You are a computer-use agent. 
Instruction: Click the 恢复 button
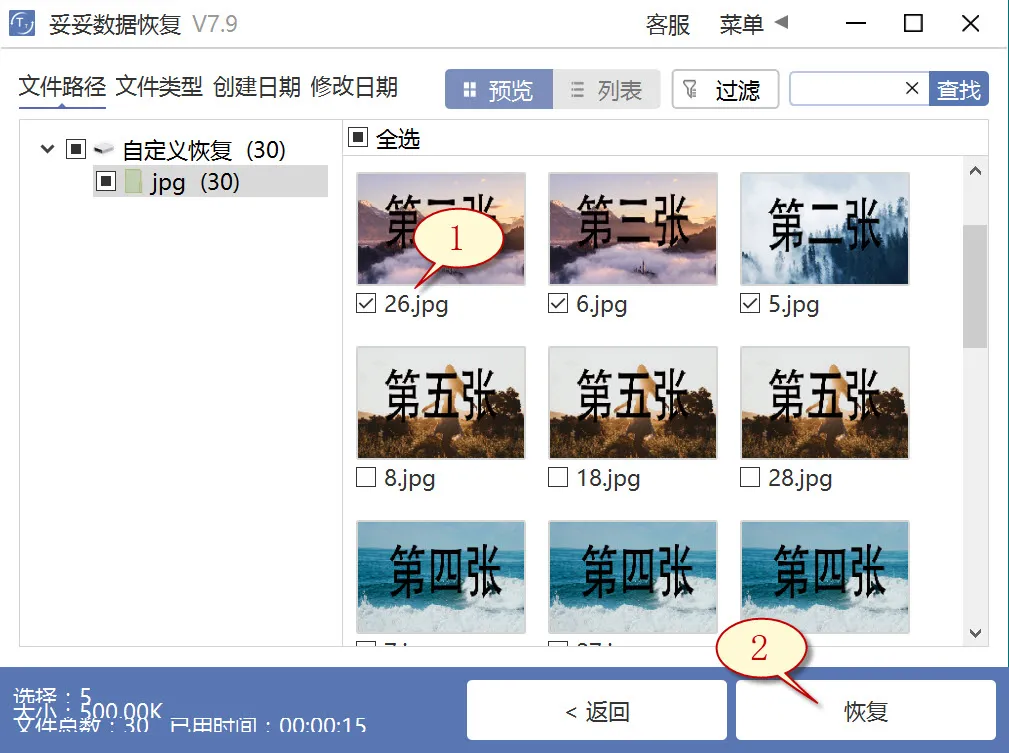[865, 711]
